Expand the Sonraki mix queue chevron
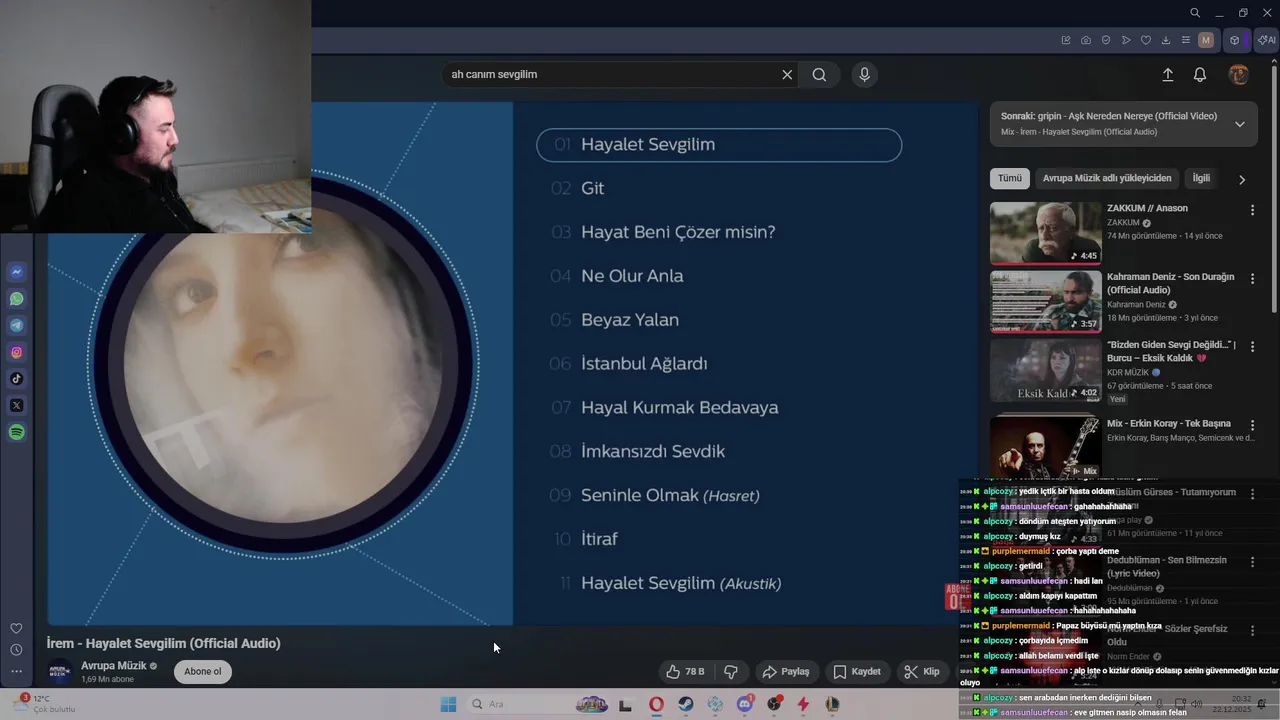1280x720 pixels. tap(1240, 124)
